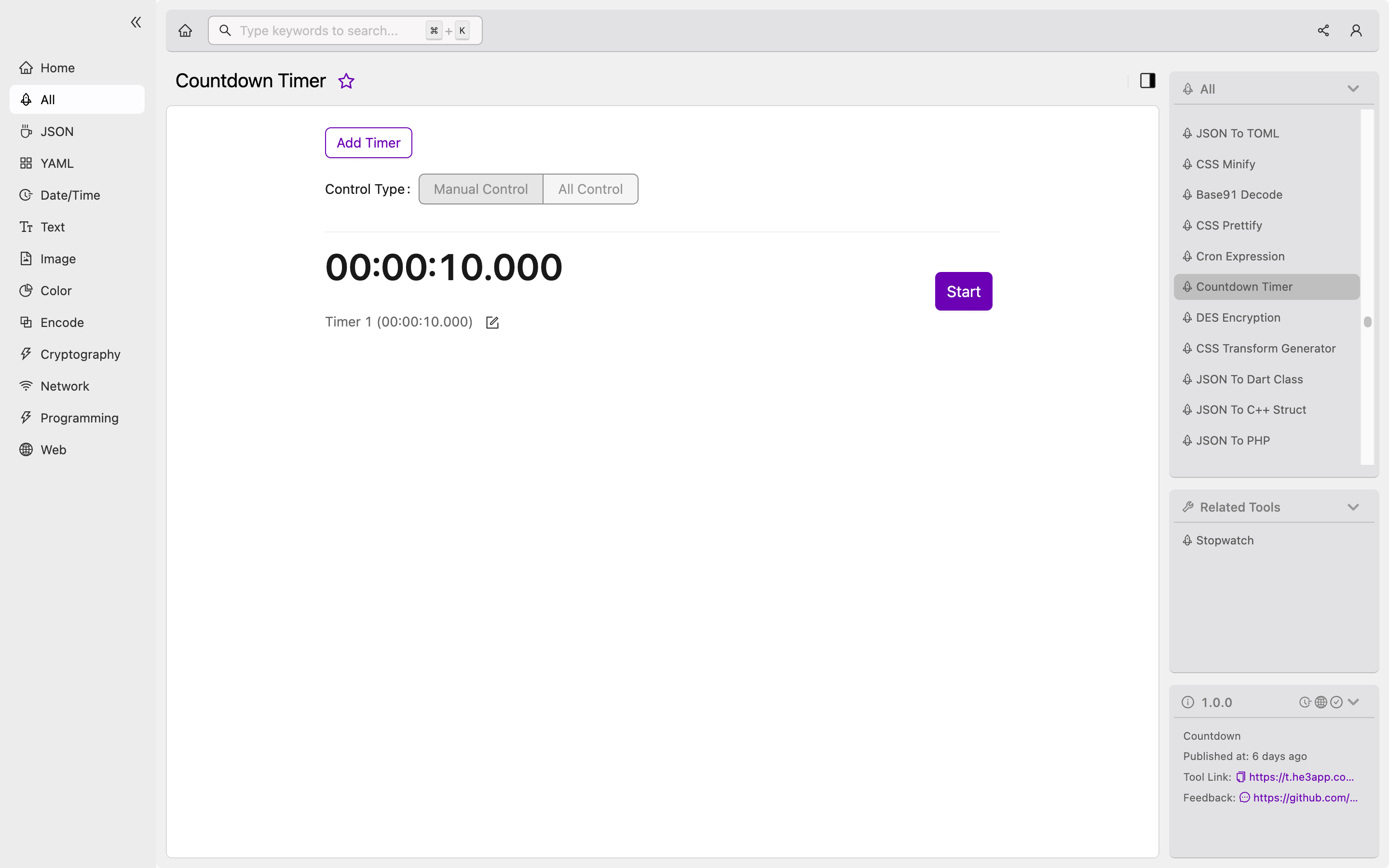Click the Home icon in top bar
Image resolution: width=1389 pixels, height=868 pixels.
click(x=185, y=30)
